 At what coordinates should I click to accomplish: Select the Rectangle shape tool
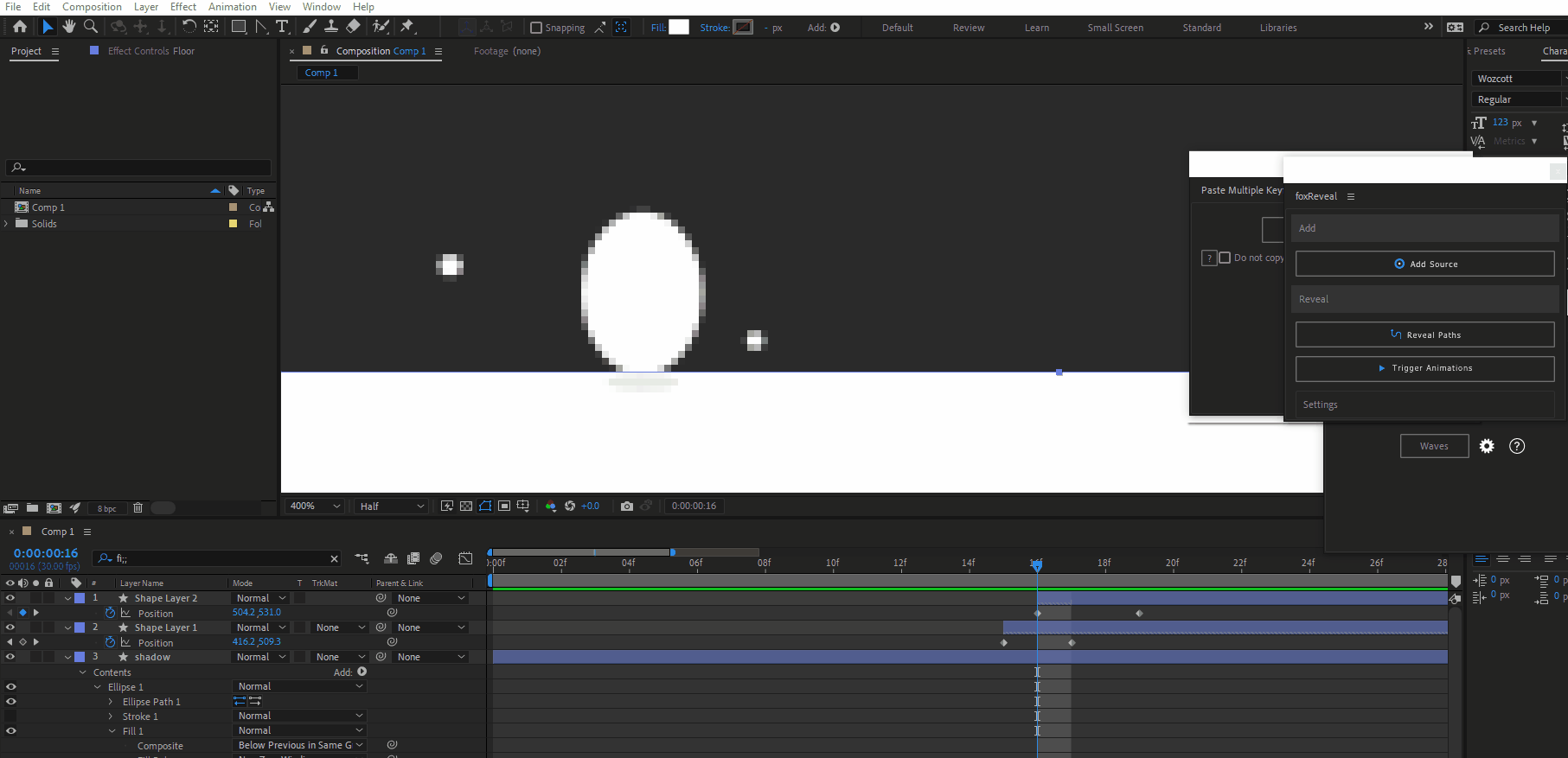239,27
